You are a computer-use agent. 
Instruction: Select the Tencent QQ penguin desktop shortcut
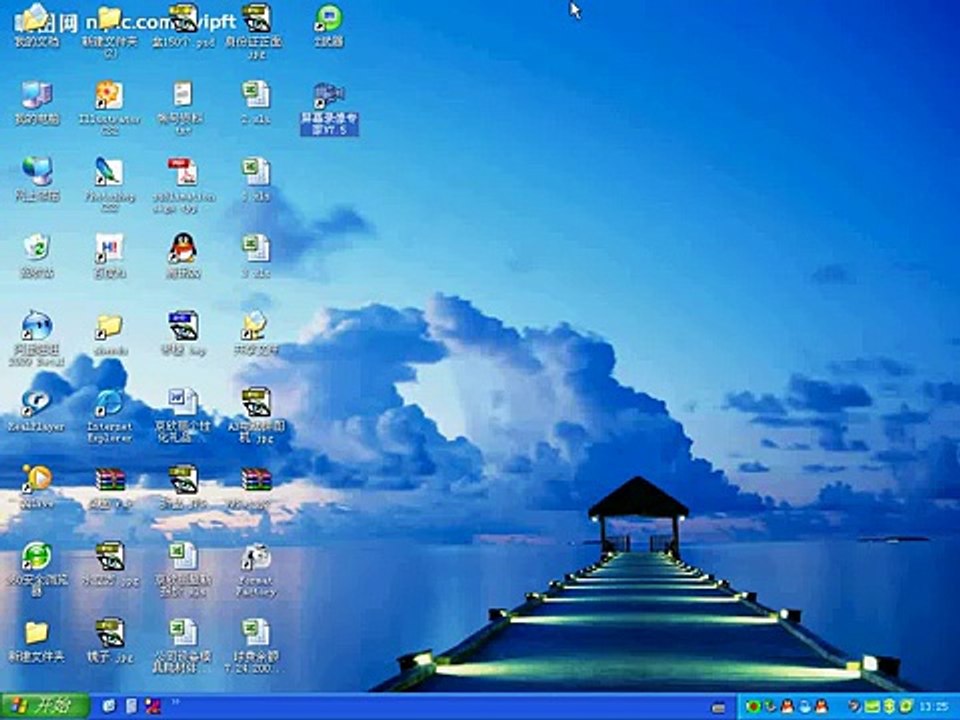pos(183,256)
